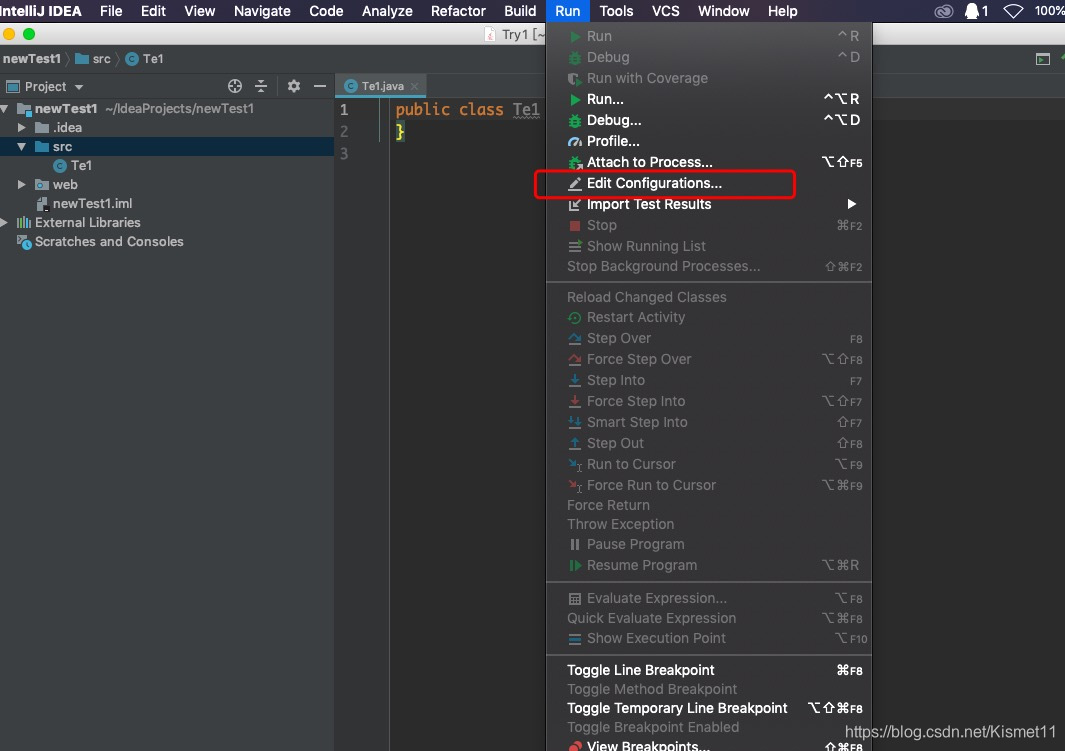Click the Project tool window icon
The width and height of the screenshot is (1065, 751).
(13, 87)
